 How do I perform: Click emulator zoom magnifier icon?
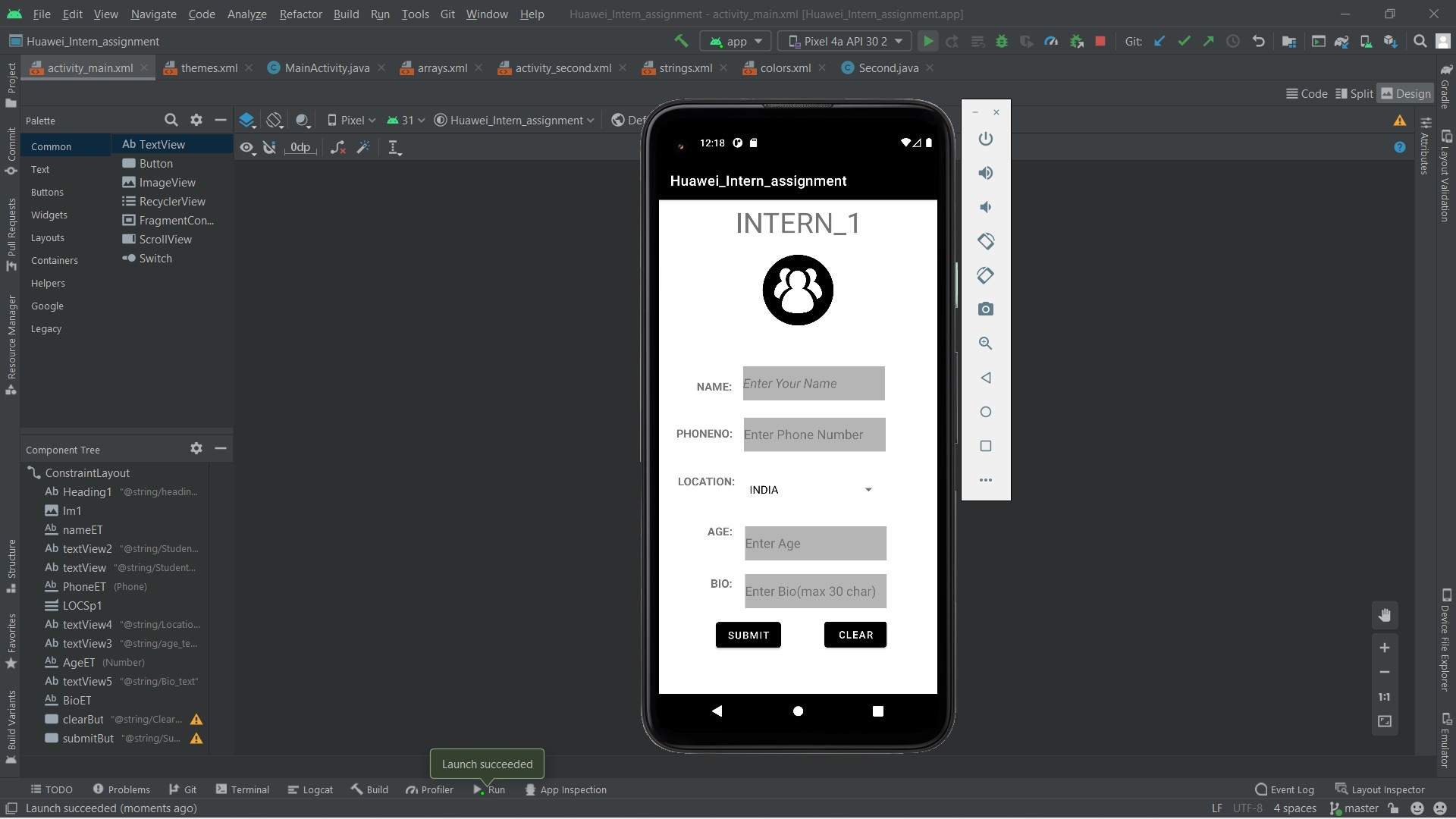coord(985,344)
